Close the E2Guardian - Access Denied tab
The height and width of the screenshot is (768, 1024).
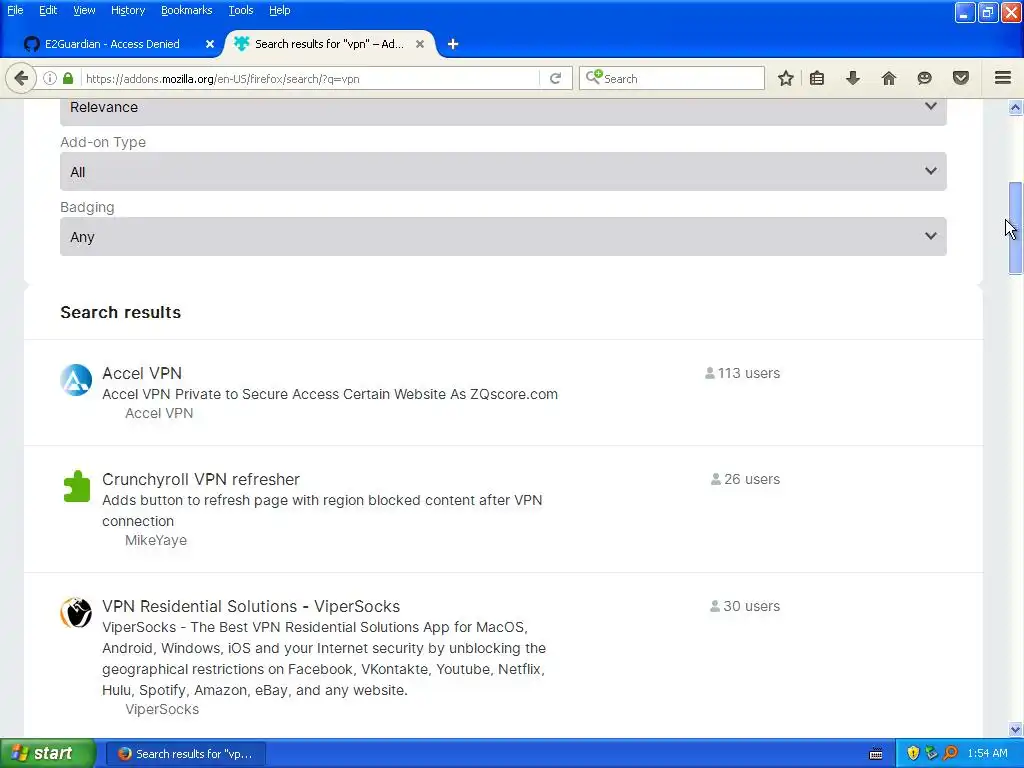[x=210, y=44]
